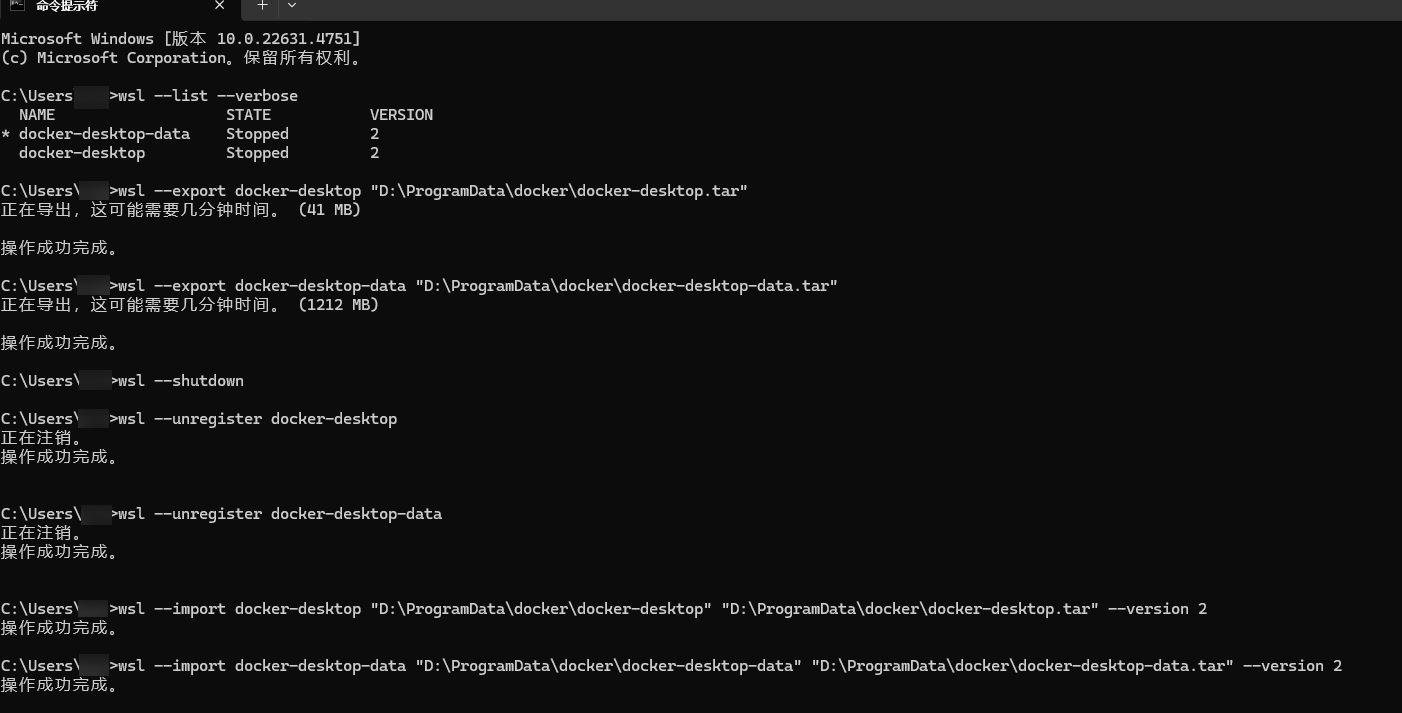Click the Stopped state of docker-desktop row
Viewport: 1402px width, 713px height.
[257, 153]
